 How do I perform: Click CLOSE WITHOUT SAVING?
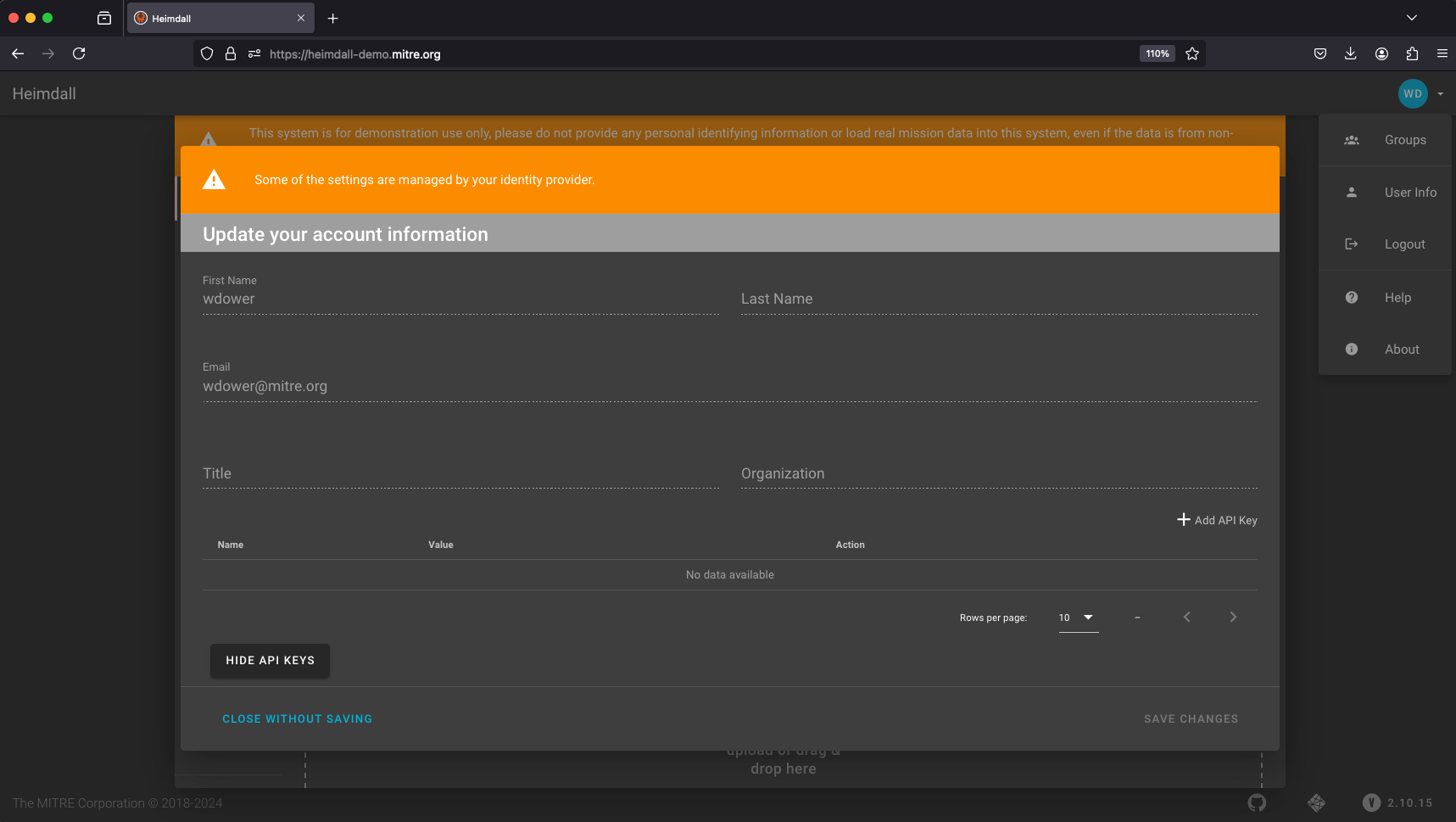[x=297, y=719]
